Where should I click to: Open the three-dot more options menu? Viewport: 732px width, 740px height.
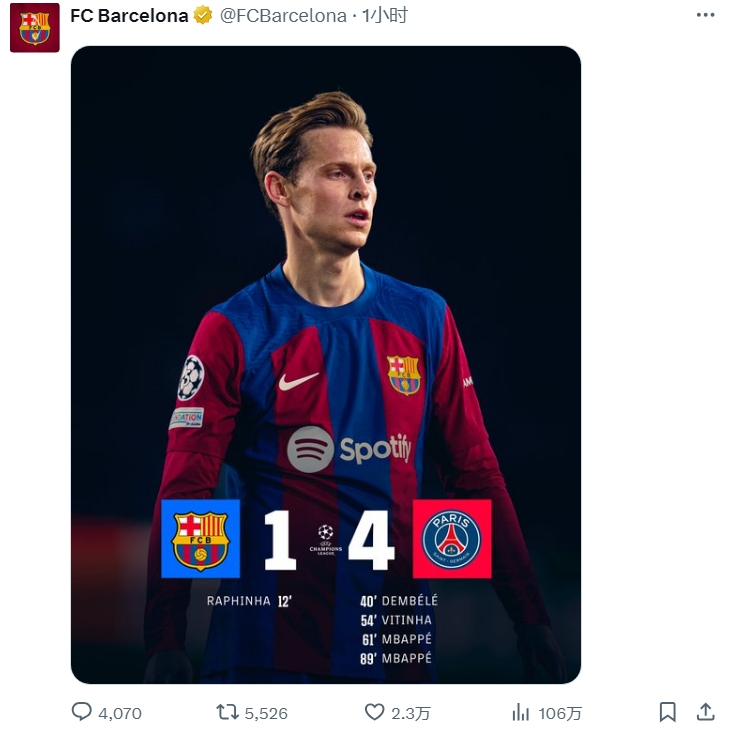(705, 15)
